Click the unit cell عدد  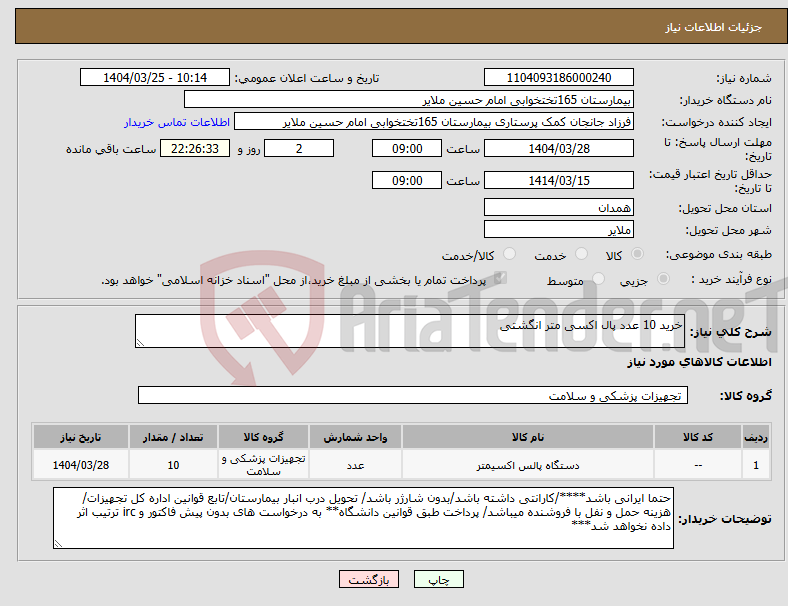(355, 465)
